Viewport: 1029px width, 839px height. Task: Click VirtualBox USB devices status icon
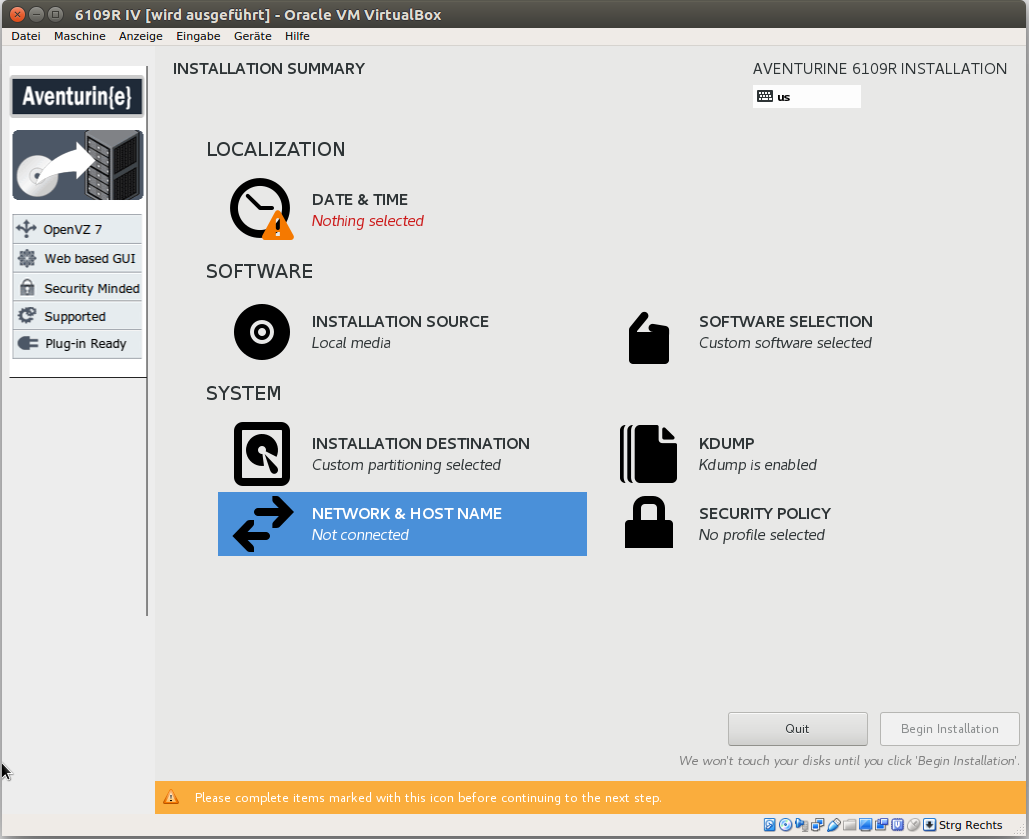833,825
